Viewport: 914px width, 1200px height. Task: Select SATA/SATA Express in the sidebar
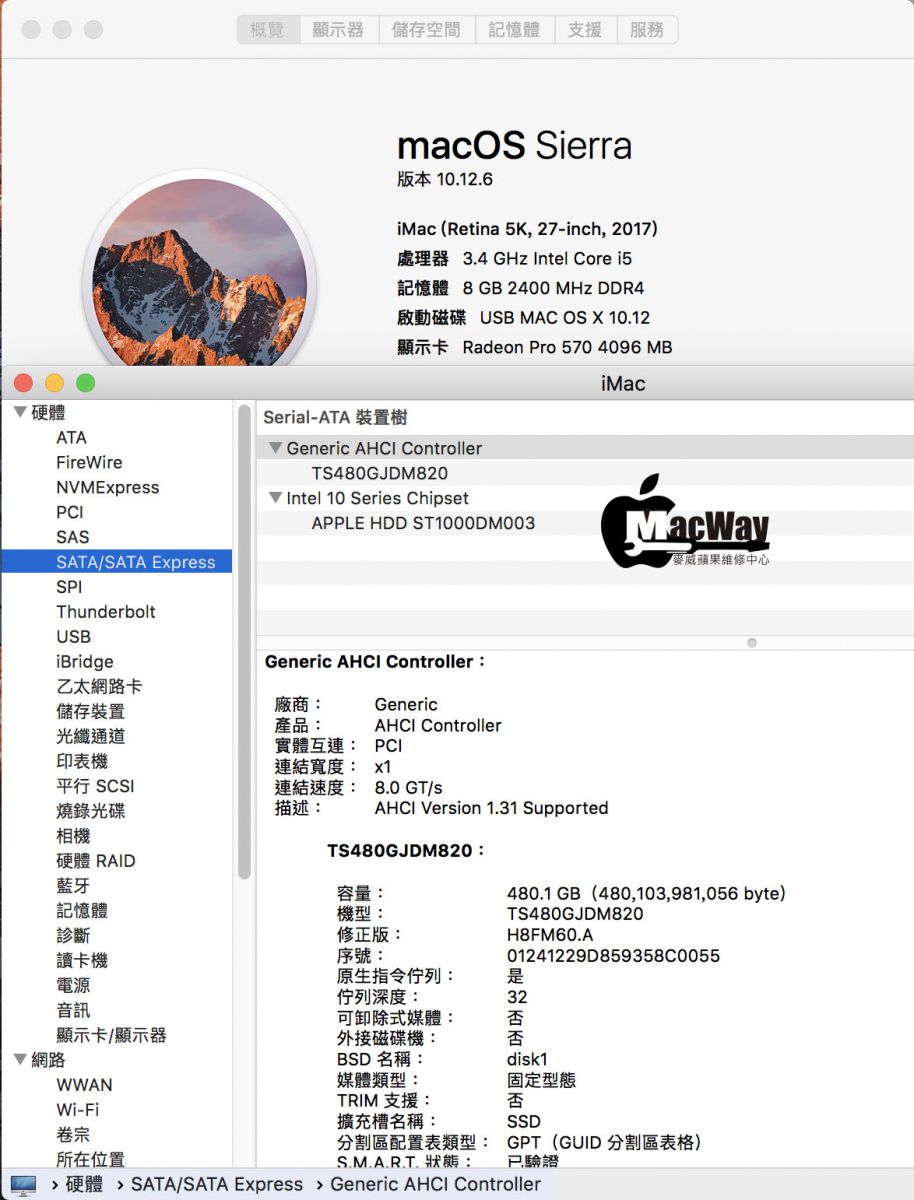pyautogui.click(x=117, y=562)
